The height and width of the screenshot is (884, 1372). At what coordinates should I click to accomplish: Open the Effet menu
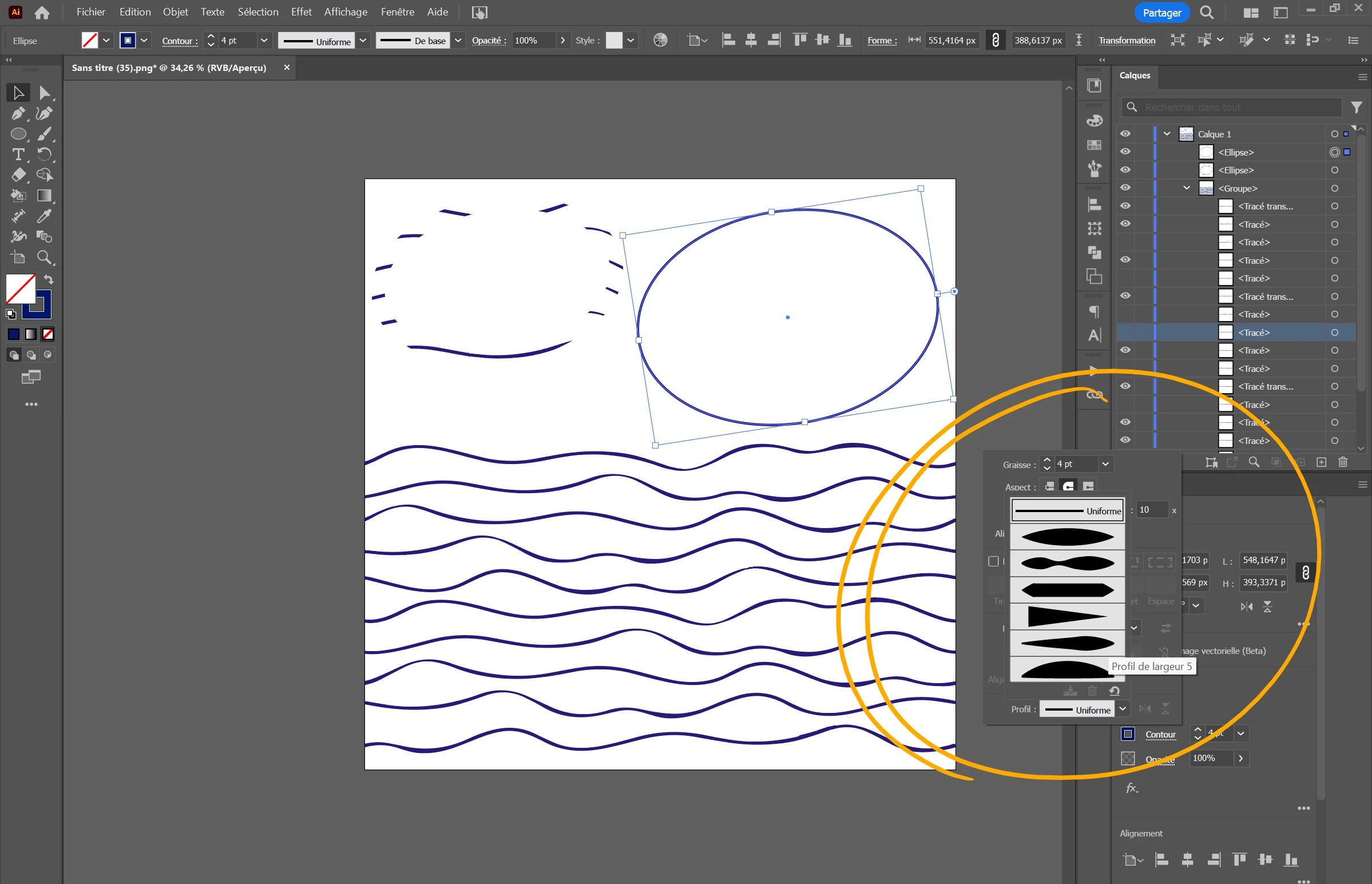pyautogui.click(x=301, y=12)
